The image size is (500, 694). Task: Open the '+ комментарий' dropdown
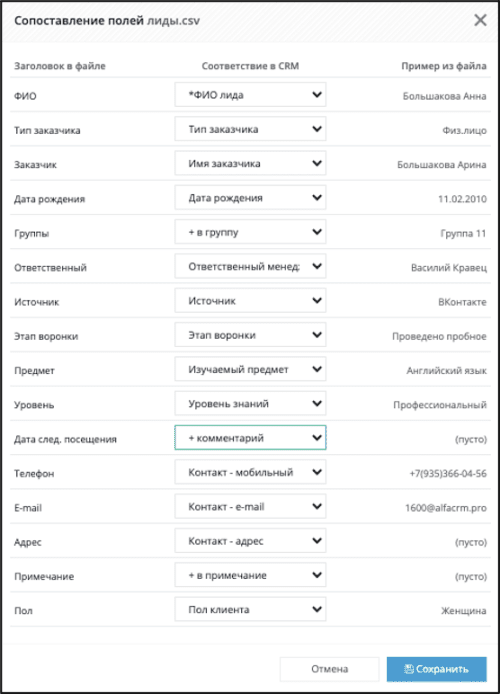click(x=250, y=438)
